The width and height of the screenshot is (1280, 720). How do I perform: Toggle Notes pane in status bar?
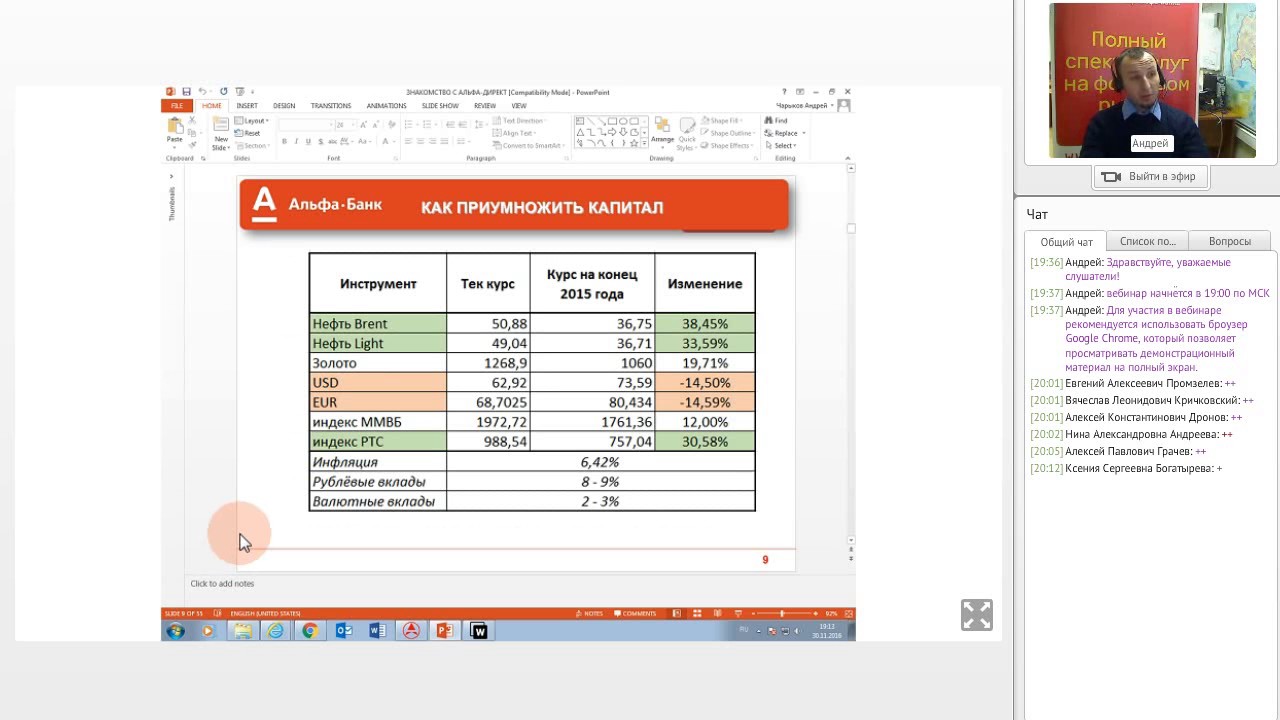point(589,613)
